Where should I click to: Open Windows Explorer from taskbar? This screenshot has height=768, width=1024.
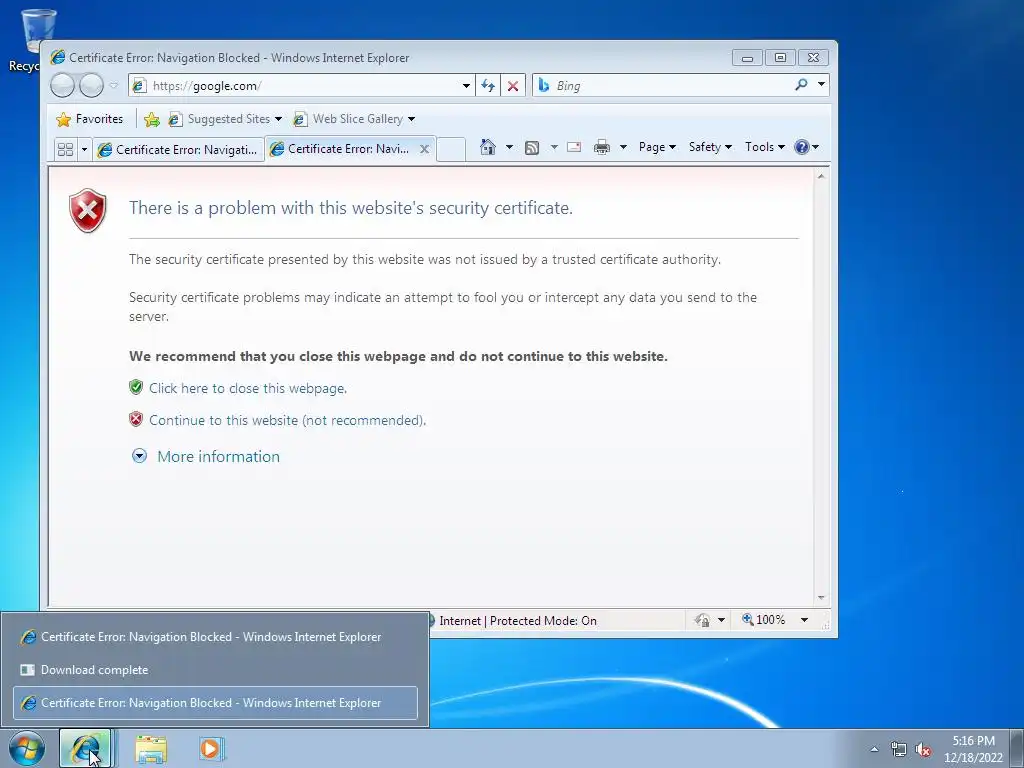pos(151,748)
